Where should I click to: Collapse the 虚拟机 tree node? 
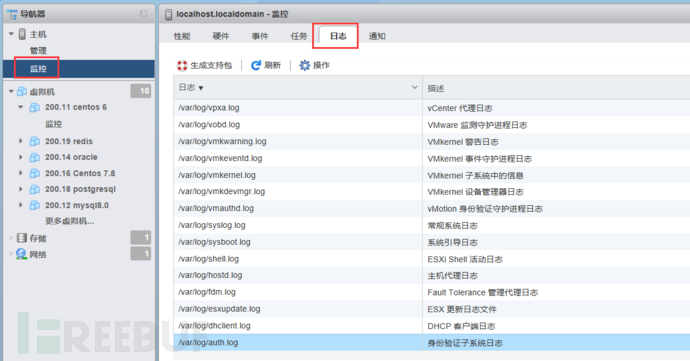[x=11, y=92]
